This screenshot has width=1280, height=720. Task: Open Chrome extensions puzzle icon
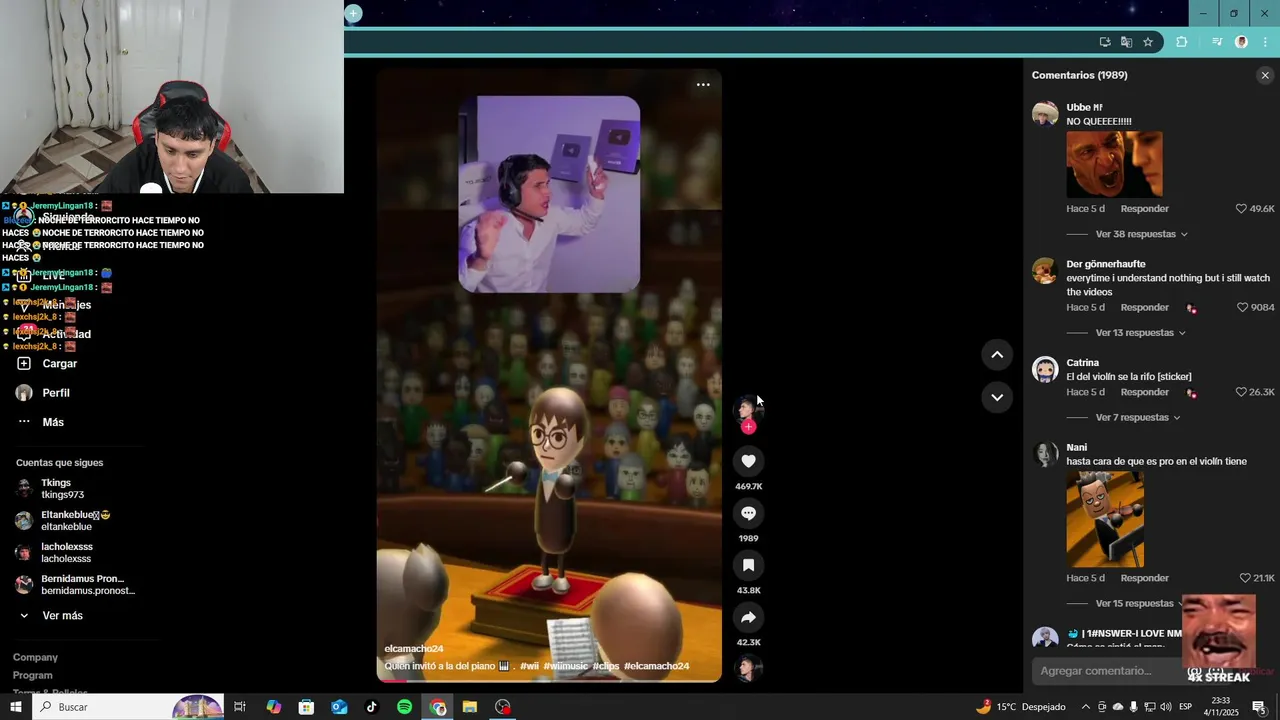pyautogui.click(x=1182, y=42)
